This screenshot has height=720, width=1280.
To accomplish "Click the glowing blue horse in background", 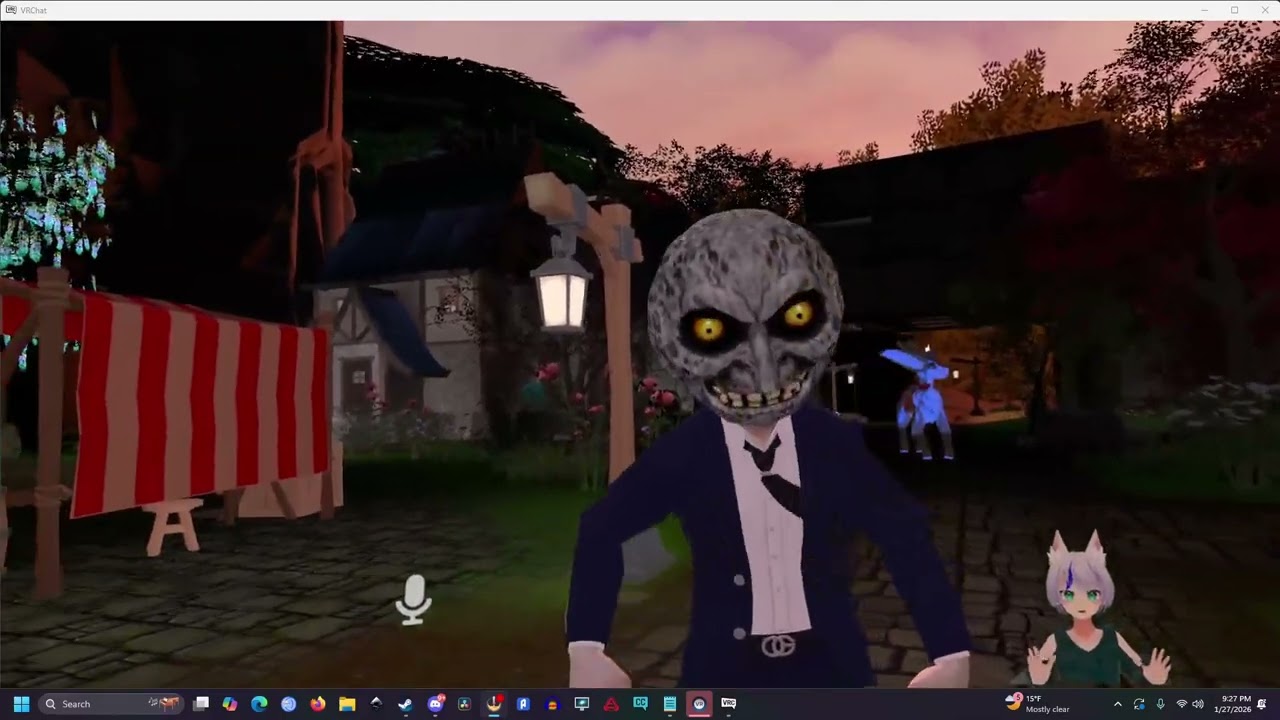I will [x=922, y=403].
